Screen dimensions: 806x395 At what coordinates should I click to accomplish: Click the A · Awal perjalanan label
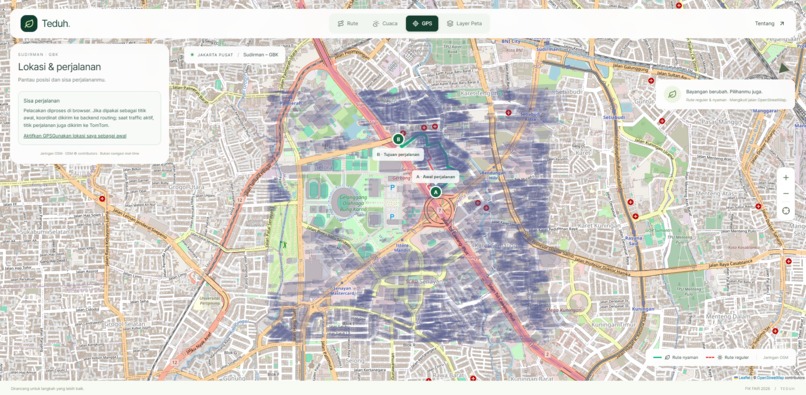tap(435, 176)
